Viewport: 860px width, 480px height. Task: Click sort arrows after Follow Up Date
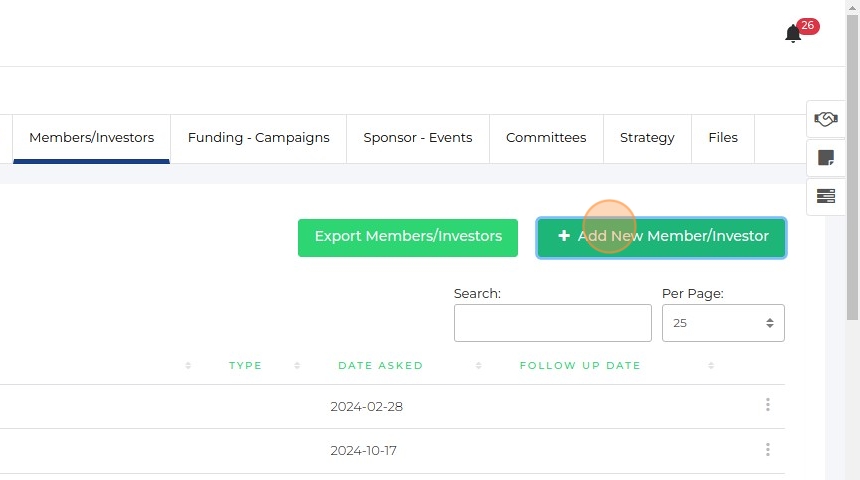point(711,366)
